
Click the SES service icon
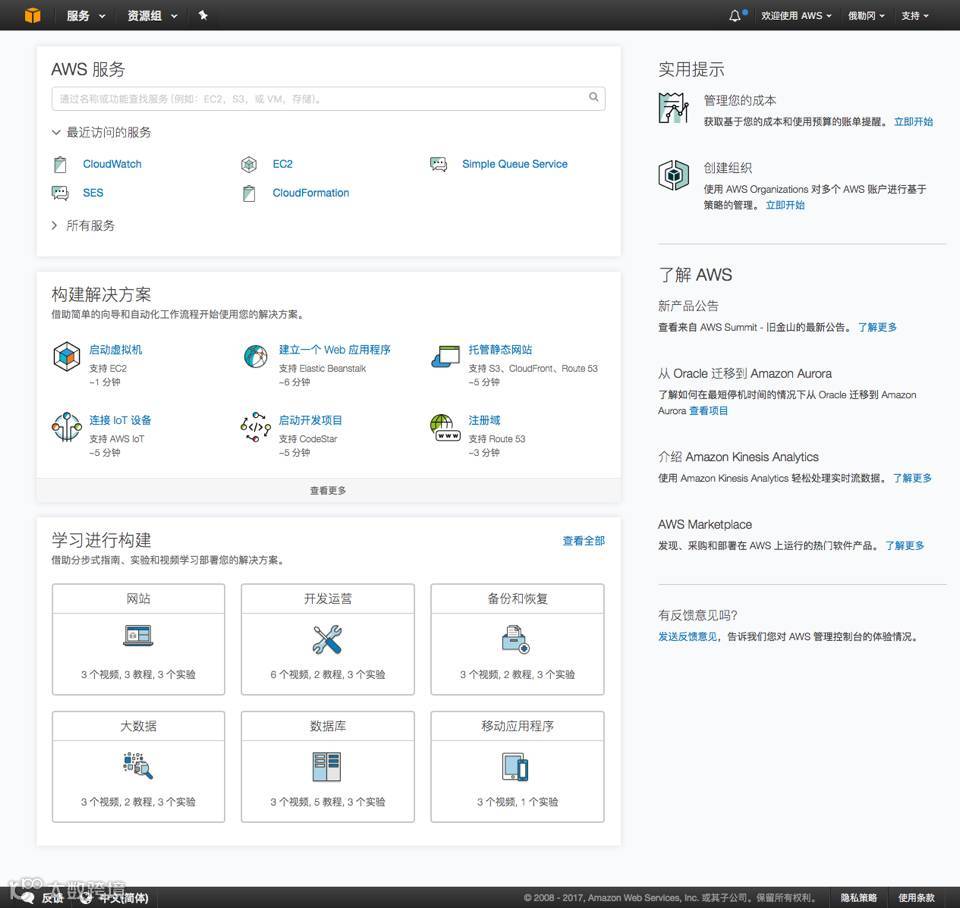coord(60,193)
